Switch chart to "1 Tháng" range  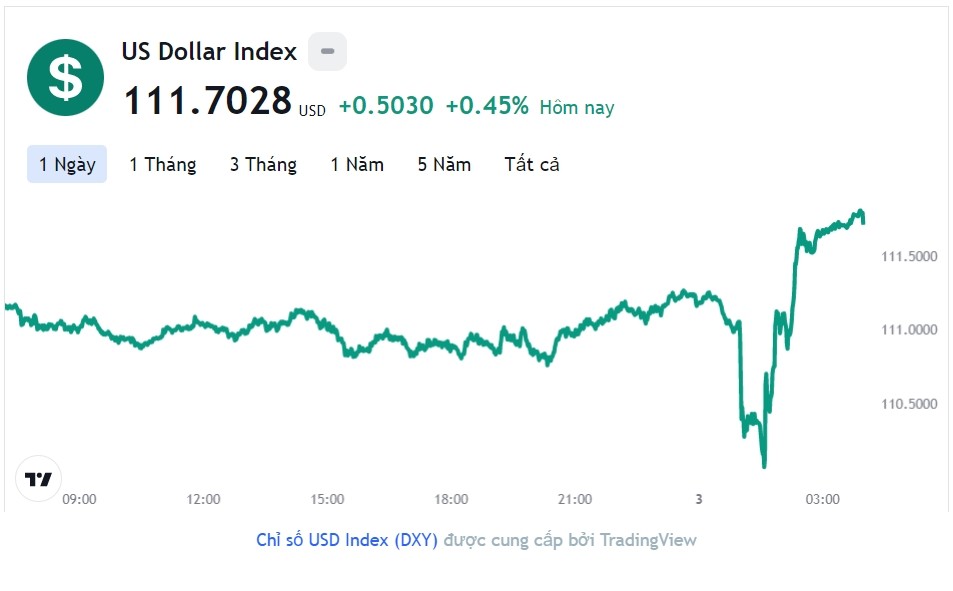click(162, 164)
